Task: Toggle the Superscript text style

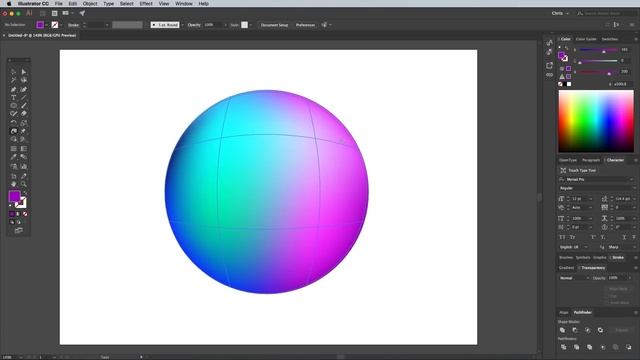Action: pos(593,237)
